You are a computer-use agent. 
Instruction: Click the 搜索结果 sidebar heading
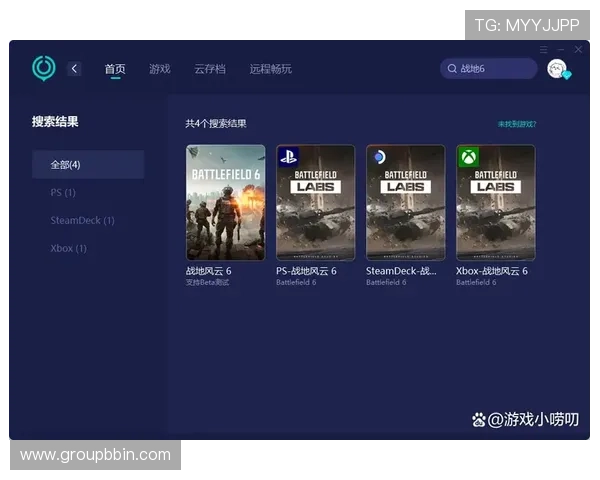[55, 122]
